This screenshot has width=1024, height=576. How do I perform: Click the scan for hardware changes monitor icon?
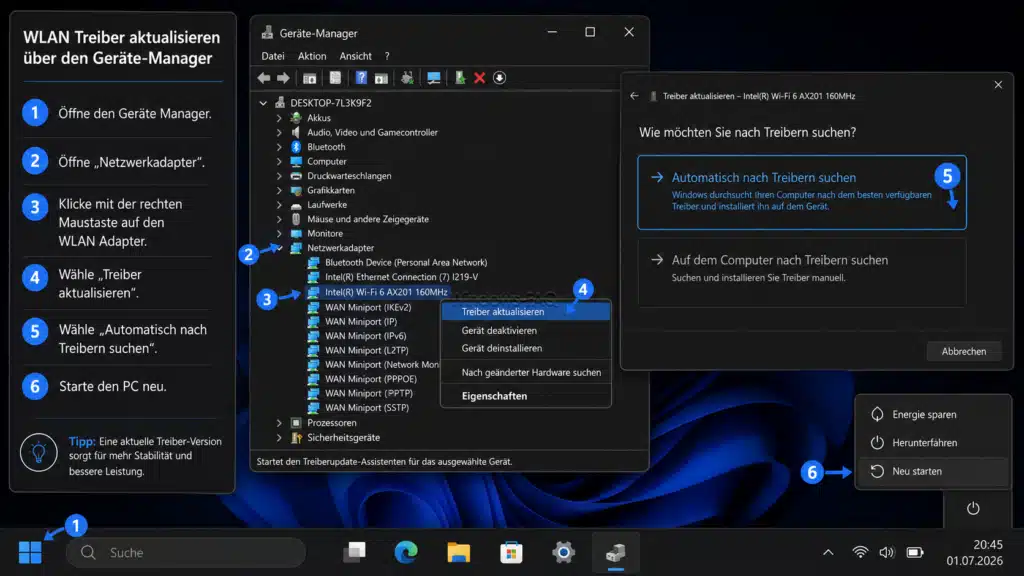[x=434, y=78]
